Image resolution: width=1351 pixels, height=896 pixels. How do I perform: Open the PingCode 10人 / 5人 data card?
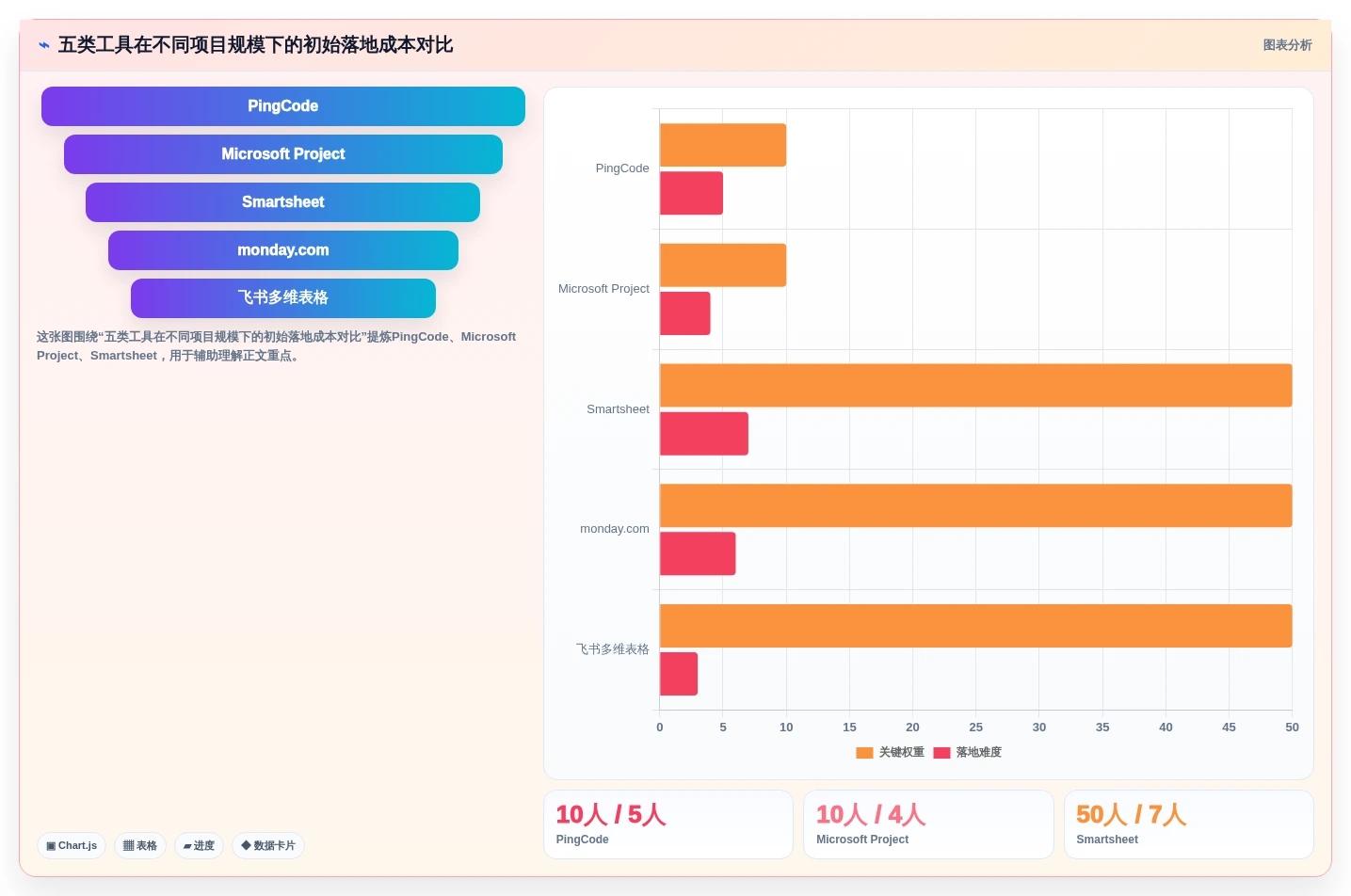click(x=668, y=824)
